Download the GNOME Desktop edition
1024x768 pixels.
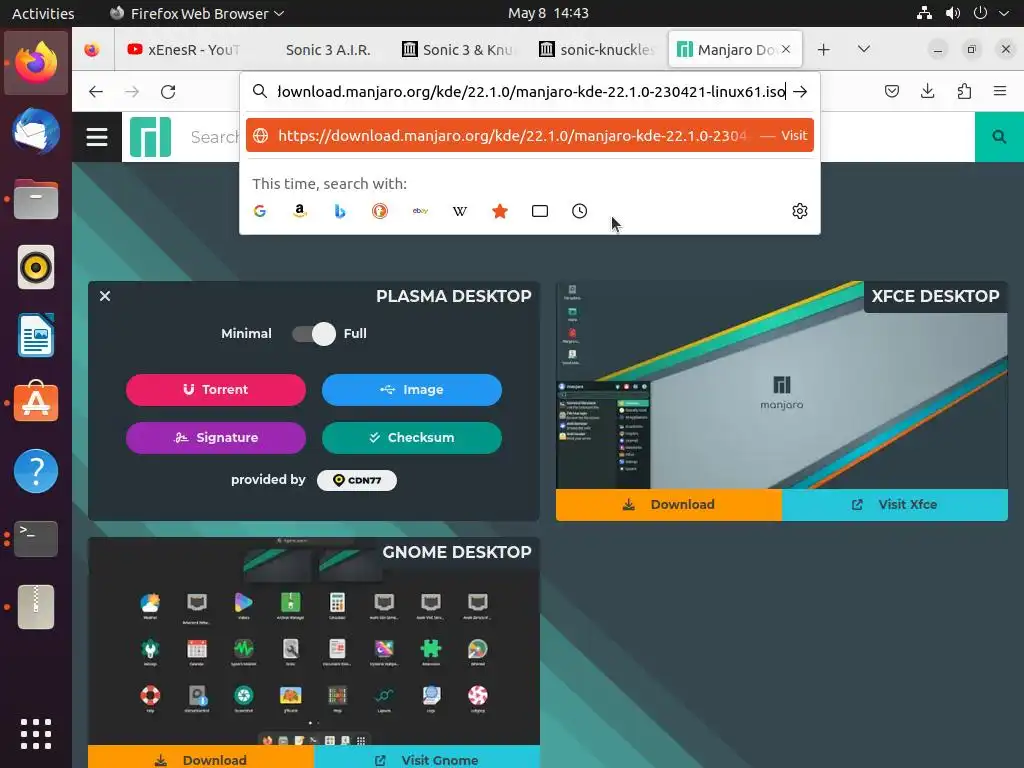pos(201,757)
